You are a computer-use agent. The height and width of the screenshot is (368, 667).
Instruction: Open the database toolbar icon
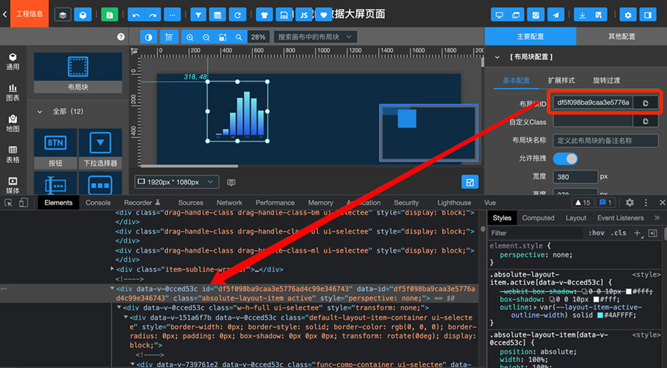217,15
